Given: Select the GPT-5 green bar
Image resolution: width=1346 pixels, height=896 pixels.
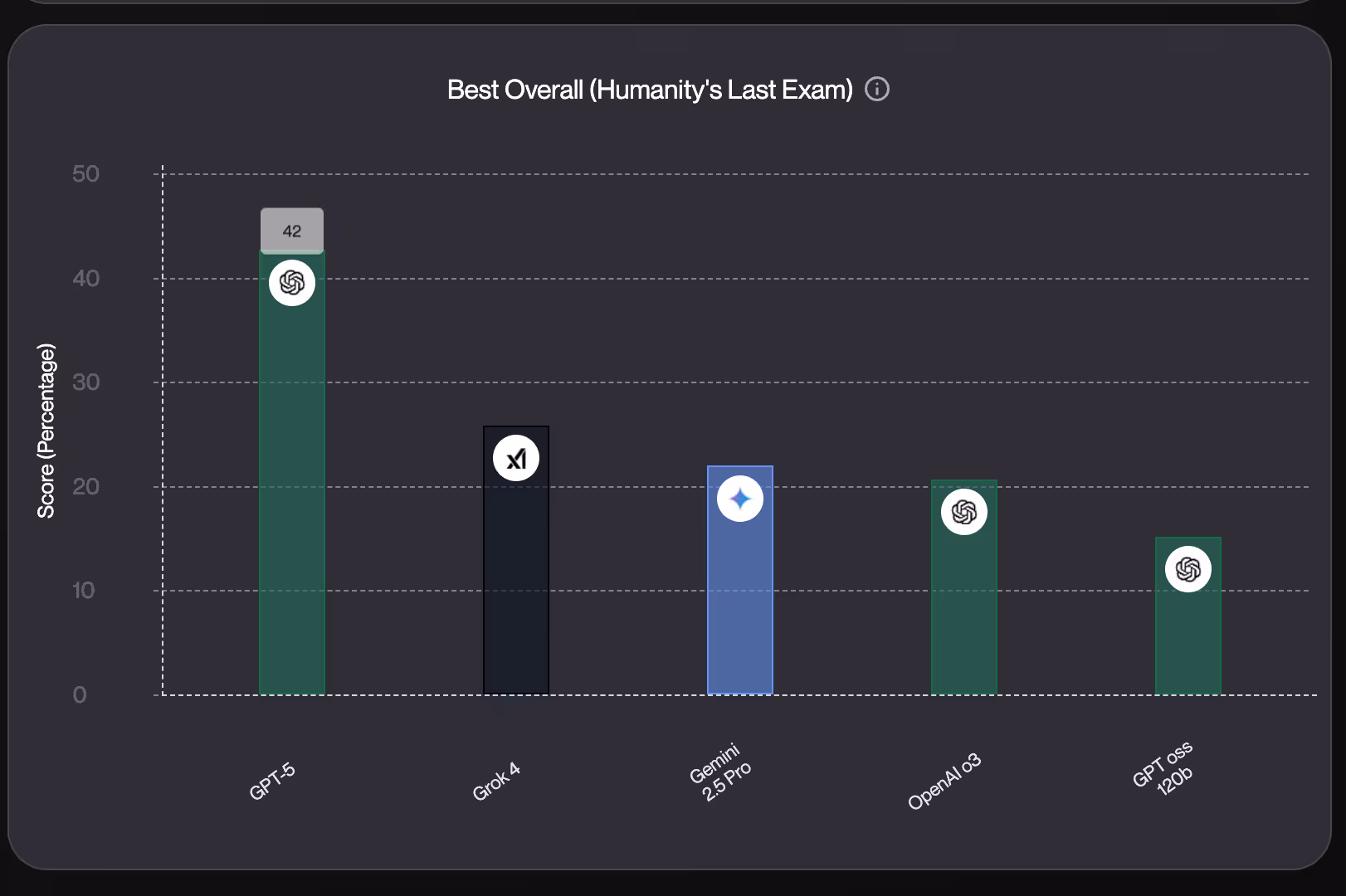Looking at the screenshot, I should point(292,473).
